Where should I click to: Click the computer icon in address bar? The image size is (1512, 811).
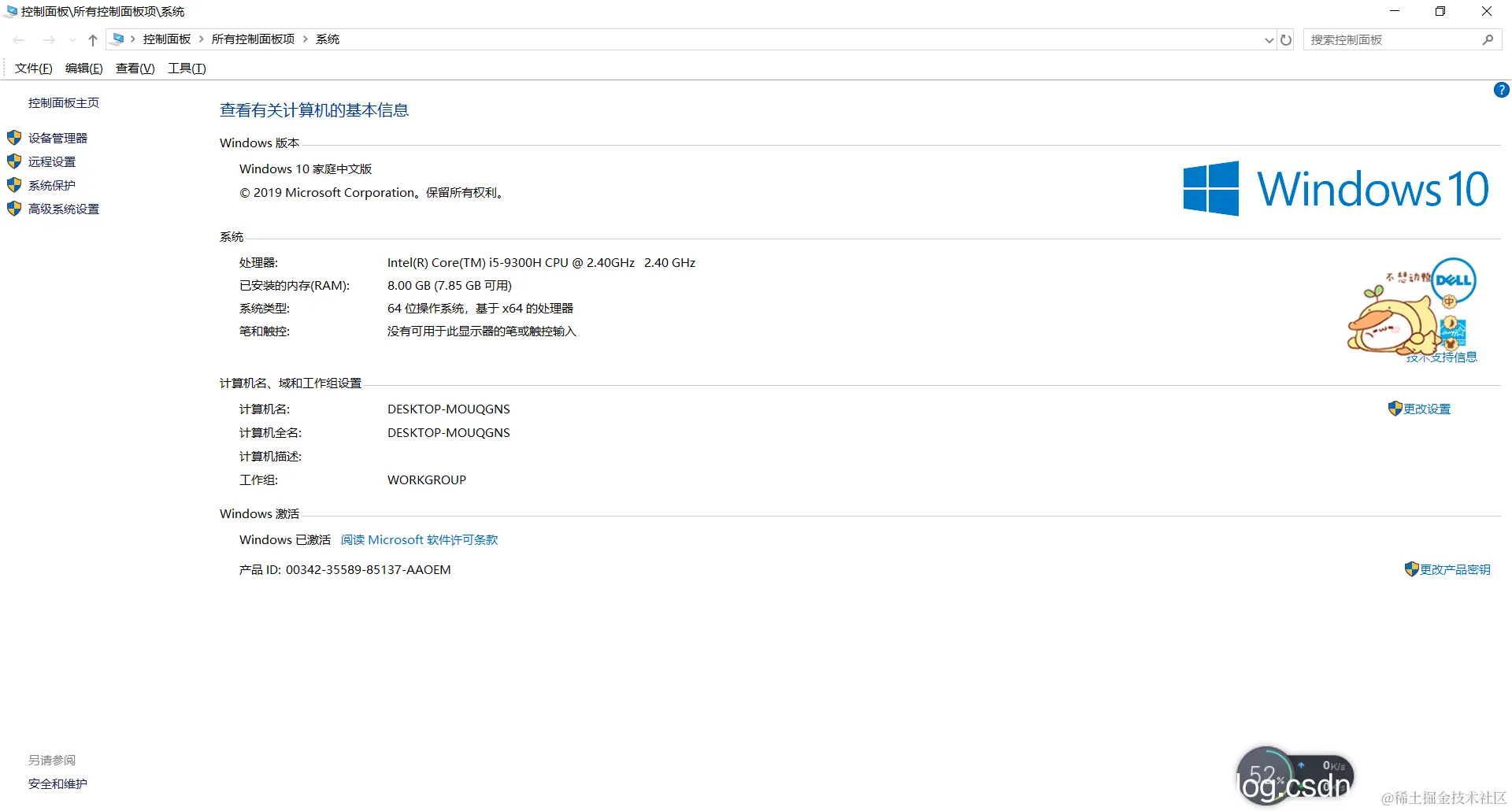click(x=118, y=39)
